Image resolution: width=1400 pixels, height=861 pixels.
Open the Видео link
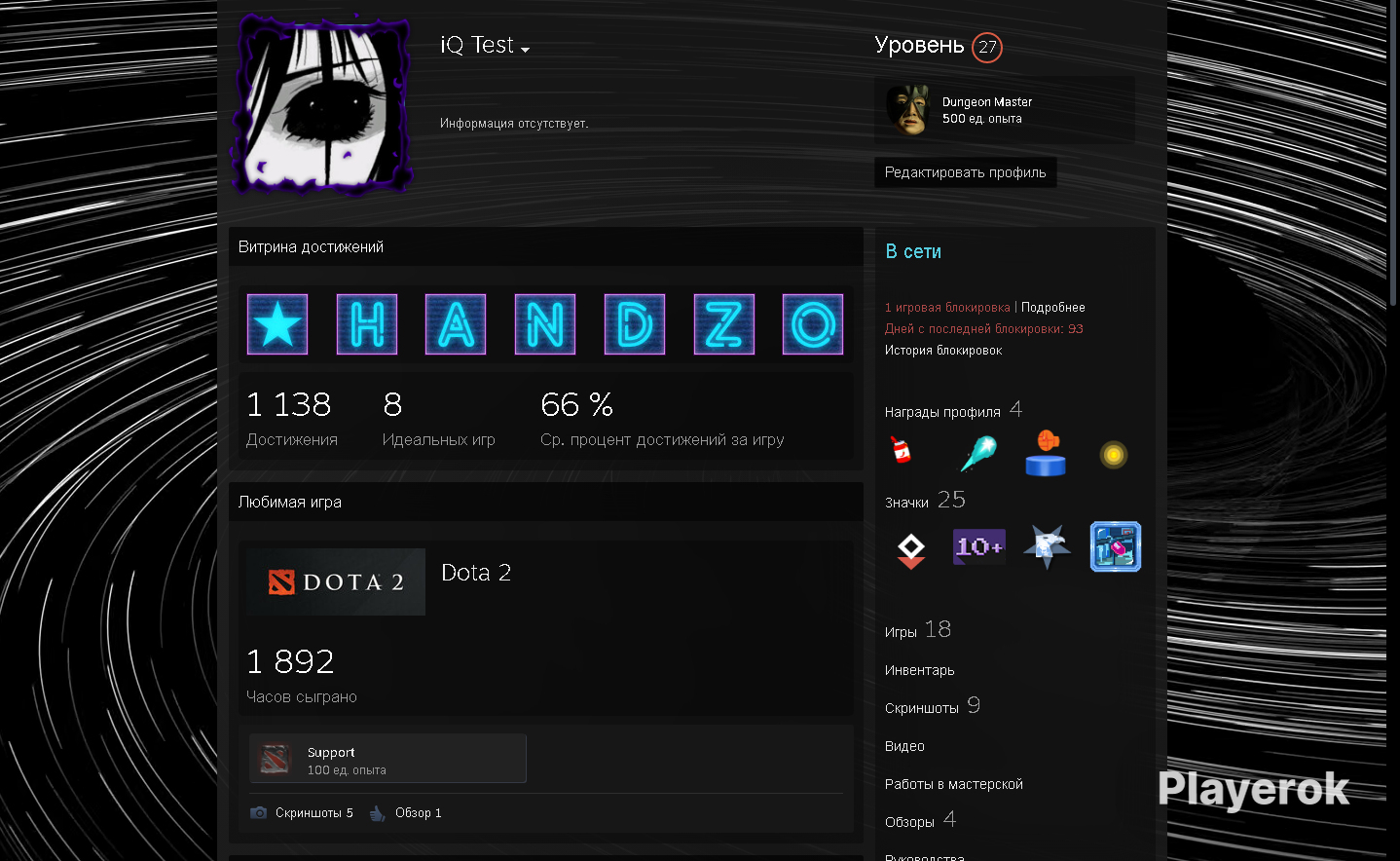click(904, 746)
